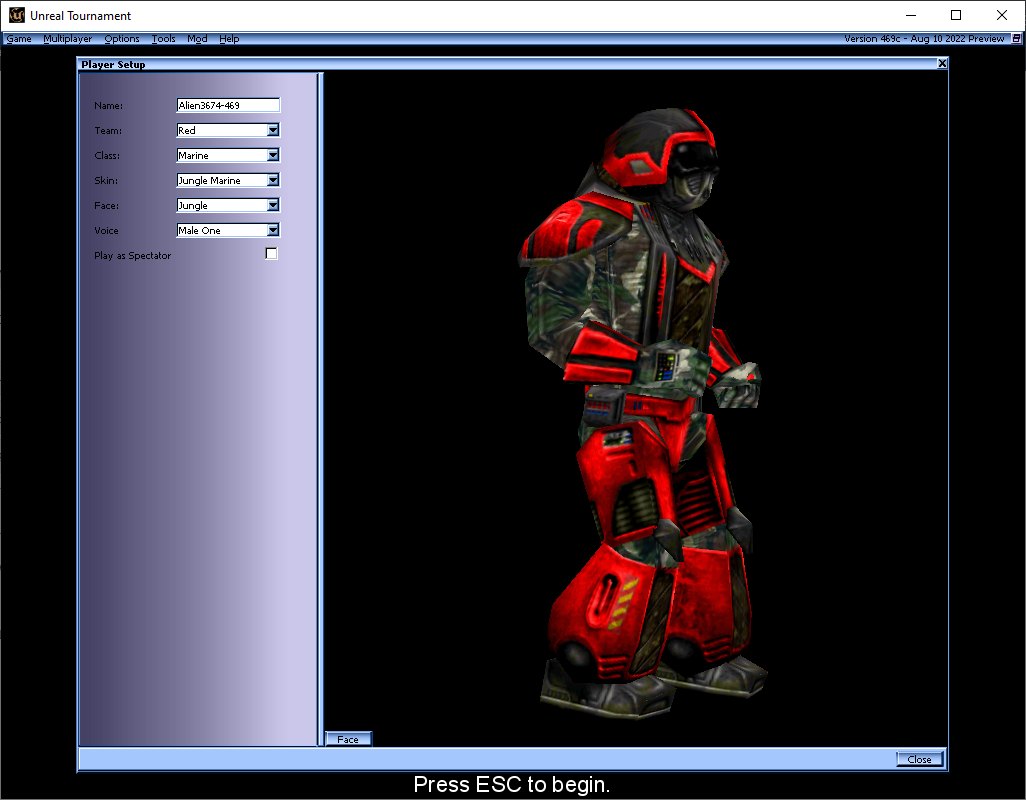Expand the Skin dropdown arrow

pyautogui.click(x=273, y=180)
